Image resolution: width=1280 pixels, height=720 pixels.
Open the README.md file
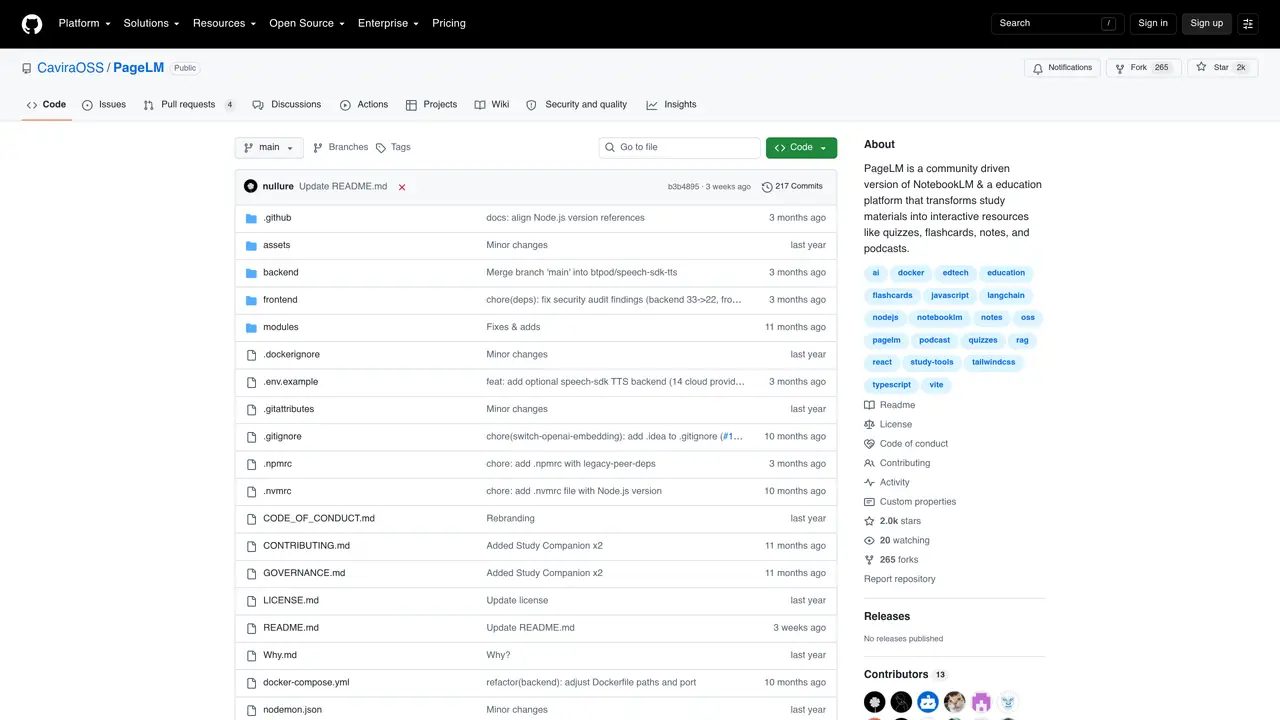coord(291,628)
